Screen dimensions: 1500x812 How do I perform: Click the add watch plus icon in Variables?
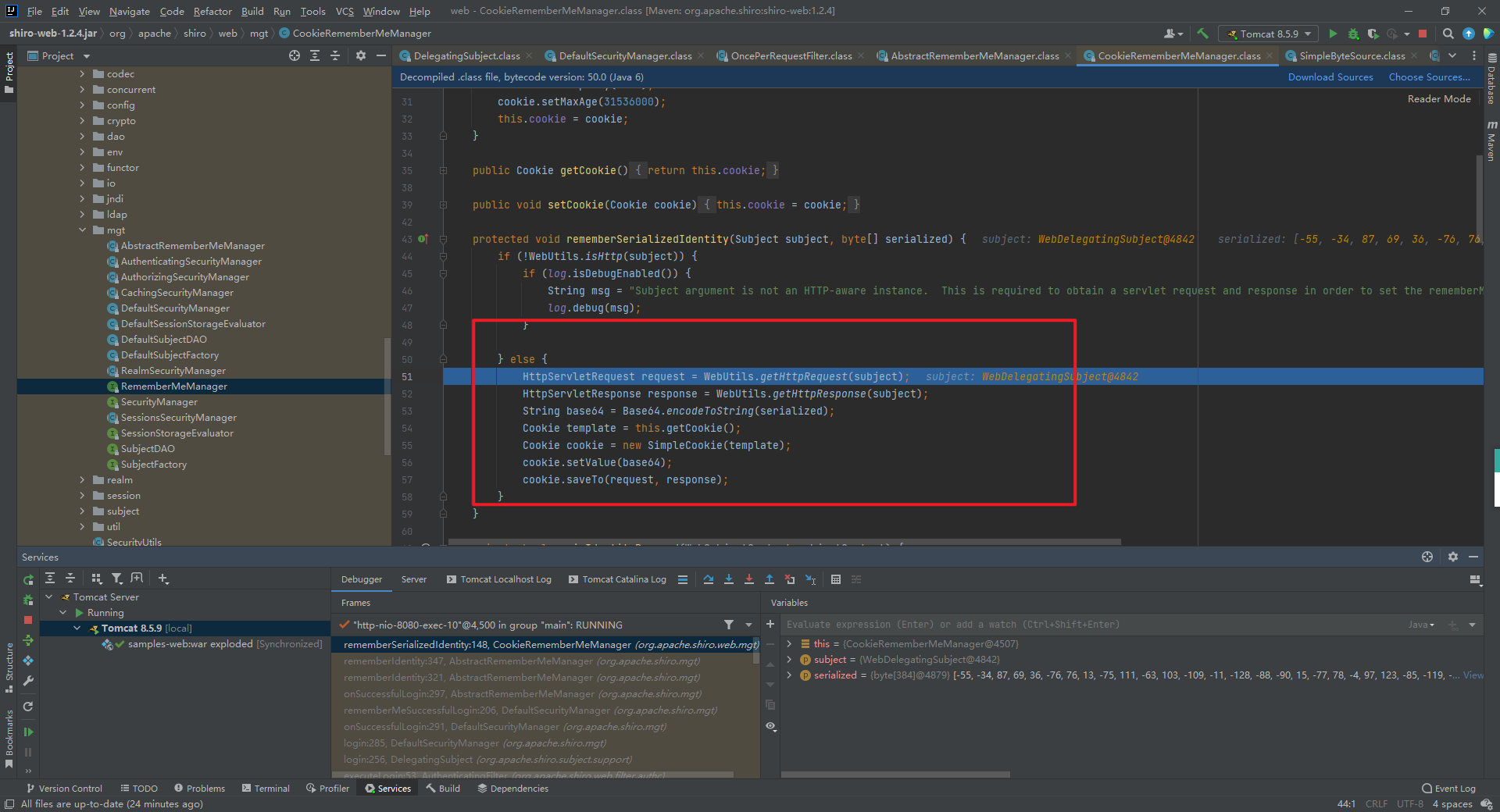(770, 624)
